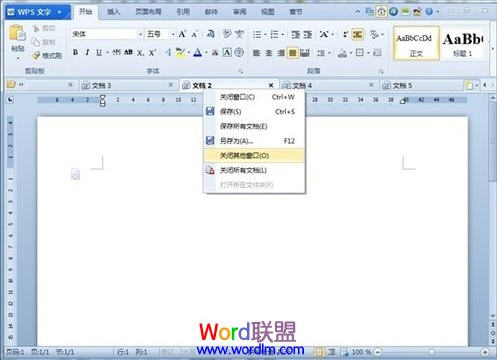Choose 关闭窗口(C) in context menu
Screen dimensions: 497x360
[x=254, y=97]
